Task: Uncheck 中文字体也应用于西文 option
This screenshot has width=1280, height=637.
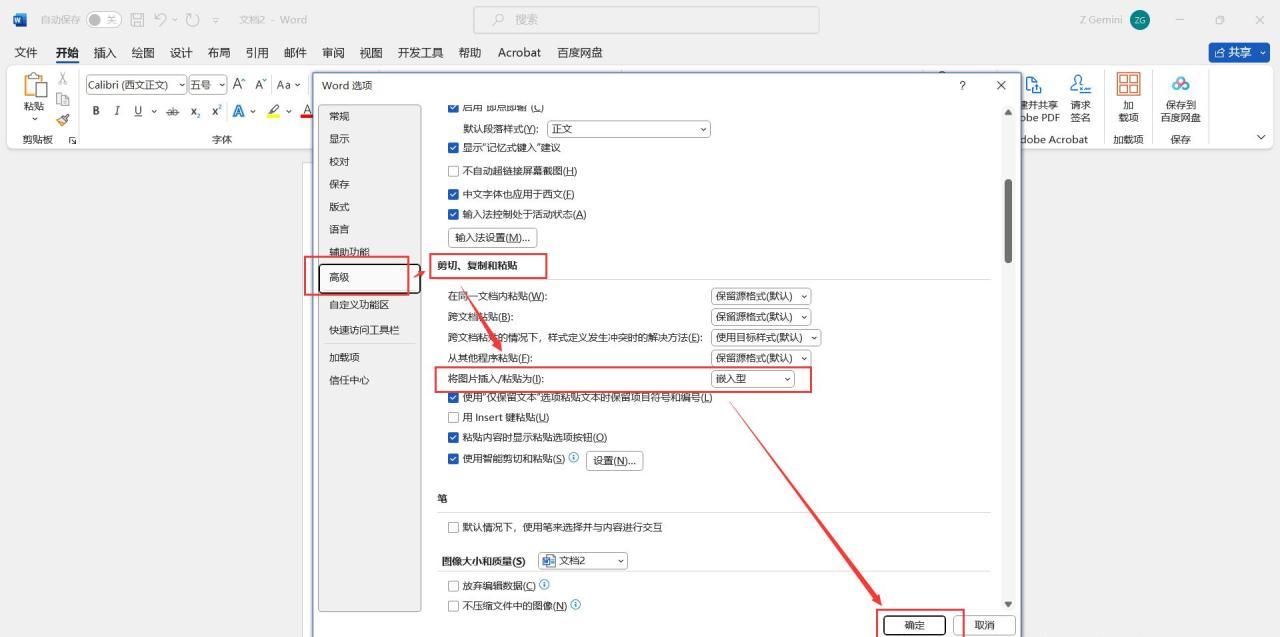Action: [x=453, y=194]
